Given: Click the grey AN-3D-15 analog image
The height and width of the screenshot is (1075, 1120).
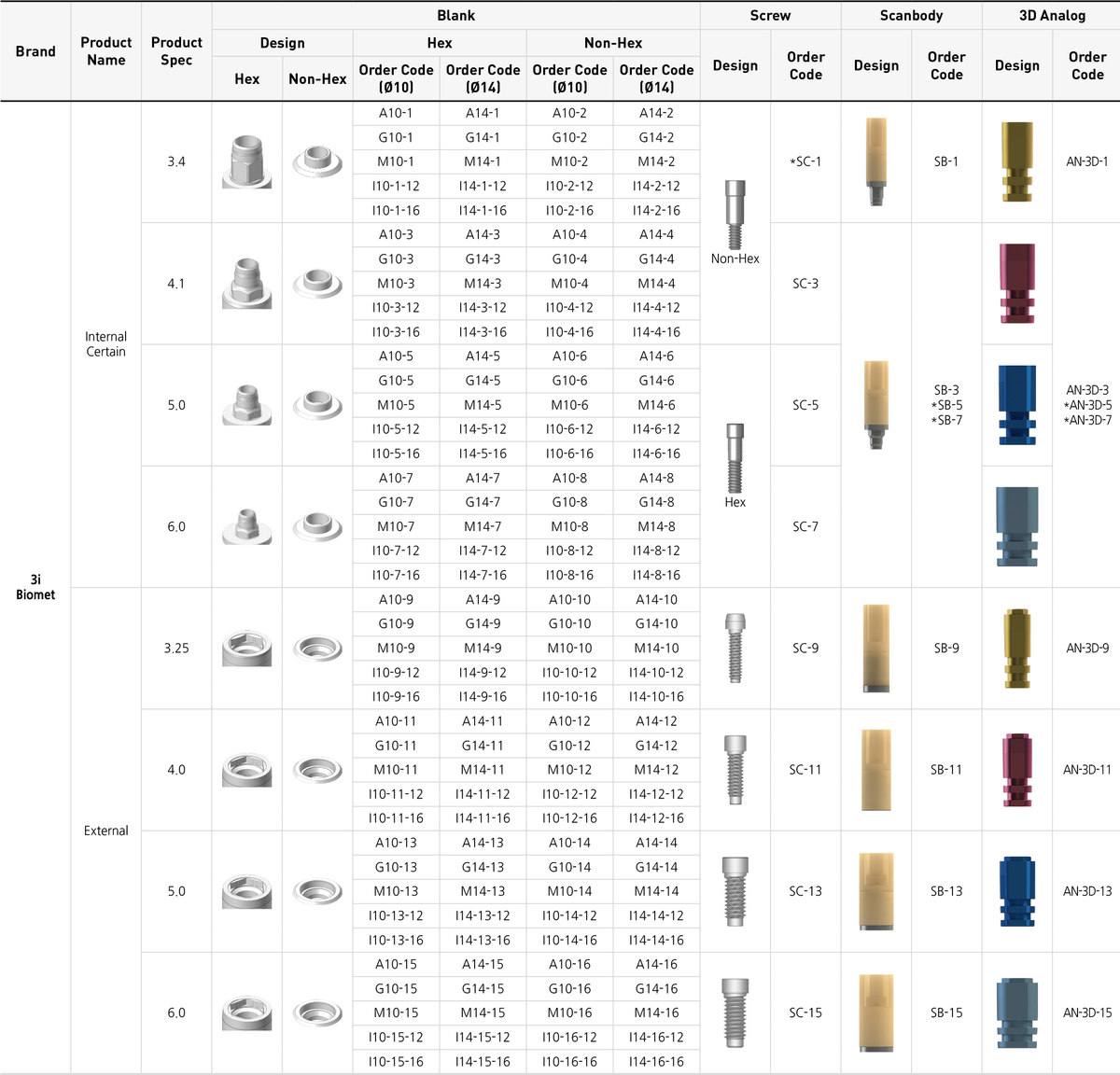Looking at the screenshot, I should tap(1017, 1012).
